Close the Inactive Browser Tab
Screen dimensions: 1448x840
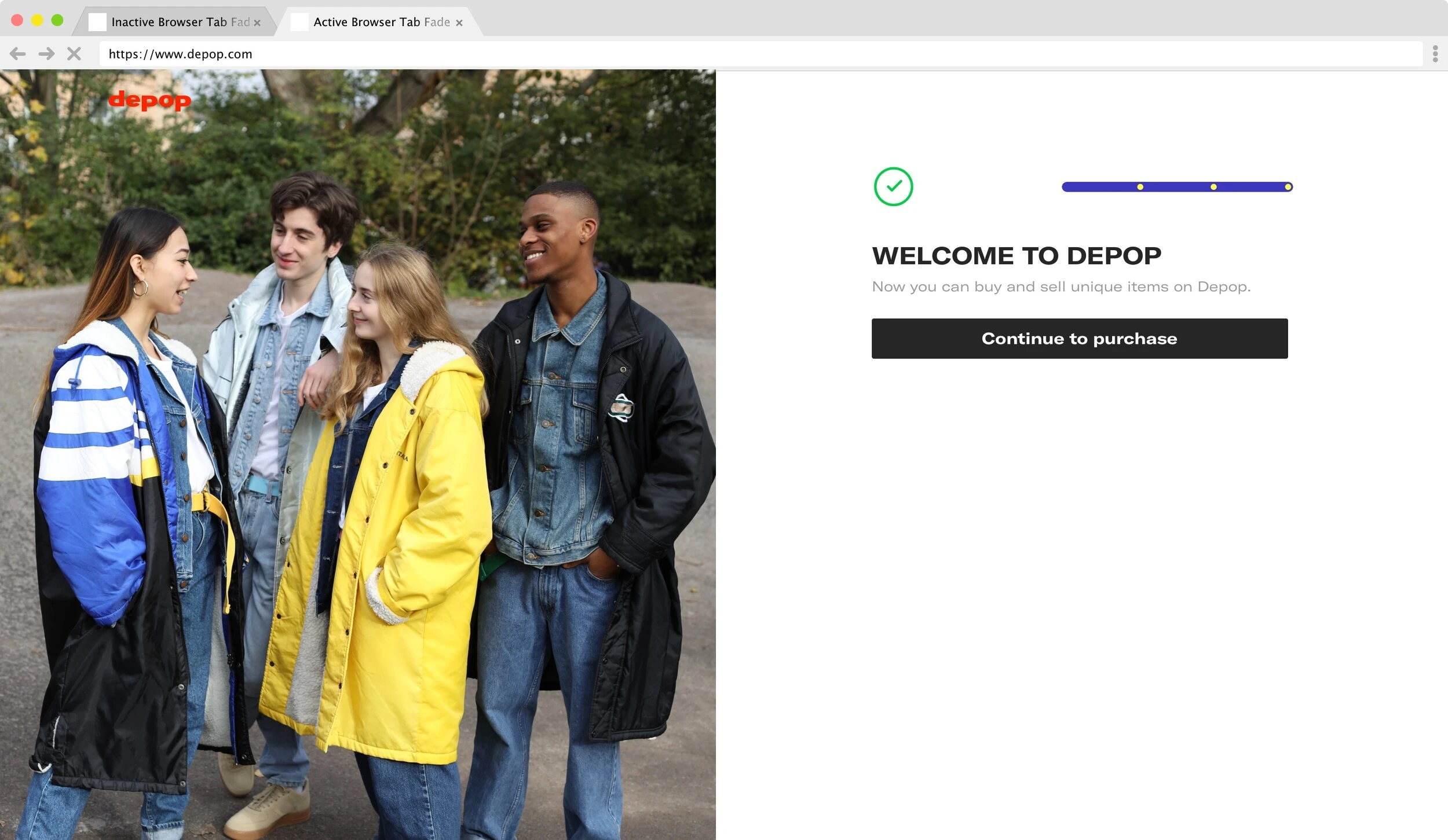coord(257,23)
